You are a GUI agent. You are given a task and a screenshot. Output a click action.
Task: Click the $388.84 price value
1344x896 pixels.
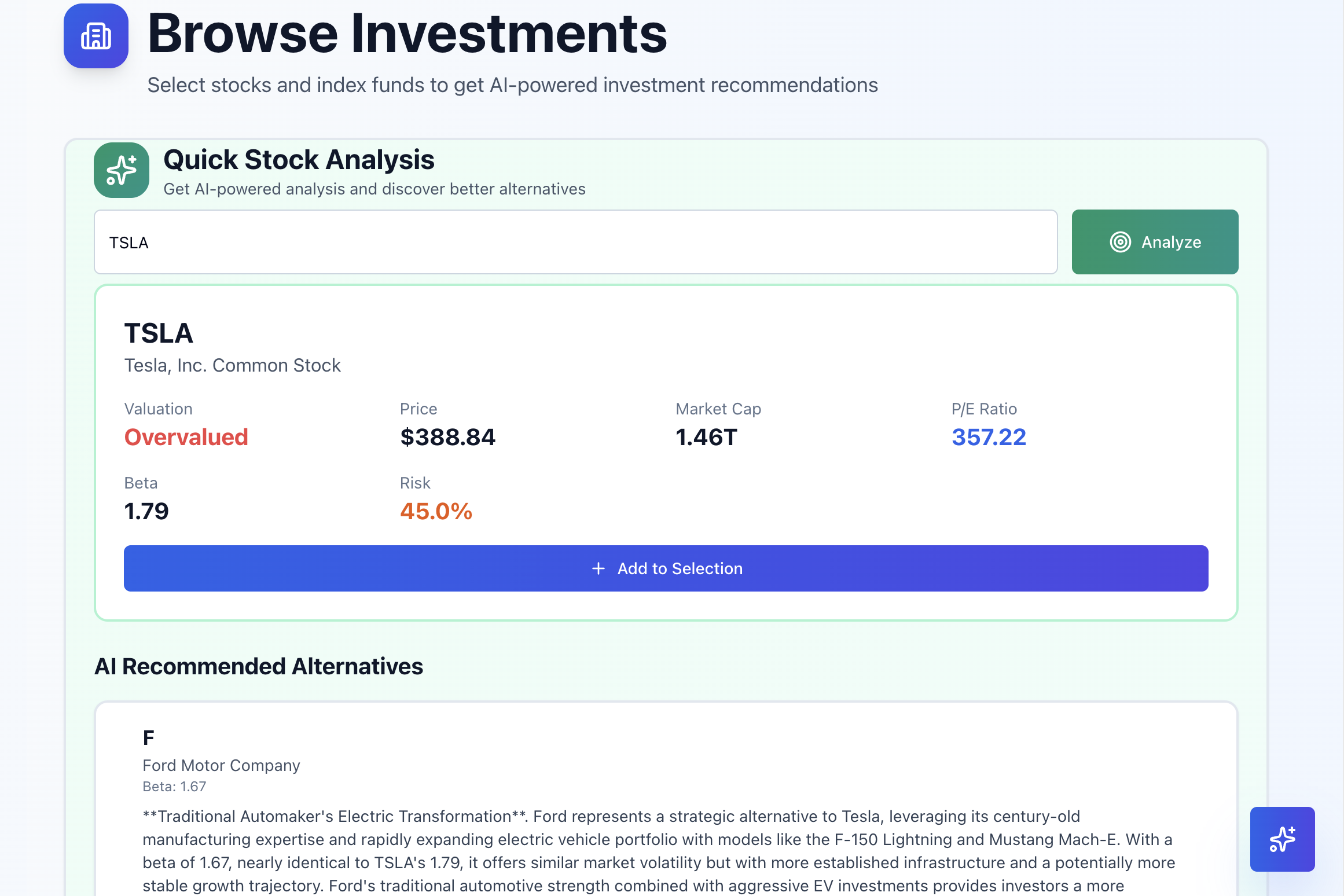coord(447,437)
